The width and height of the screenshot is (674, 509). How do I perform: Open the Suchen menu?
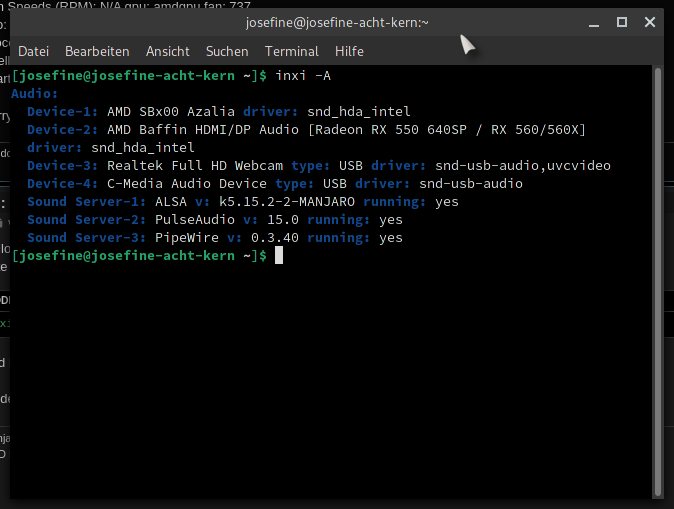(x=227, y=51)
